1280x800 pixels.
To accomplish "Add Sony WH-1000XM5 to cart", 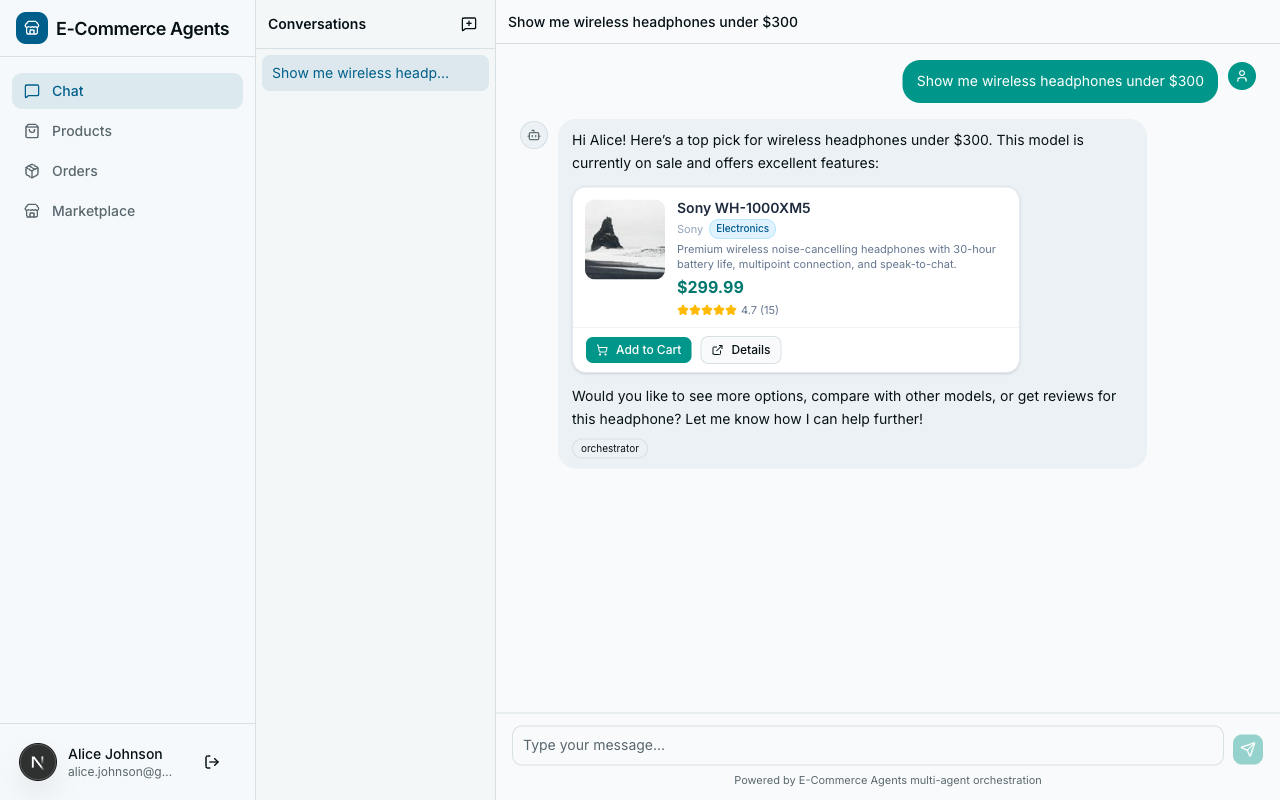I will click(x=638, y=350).
